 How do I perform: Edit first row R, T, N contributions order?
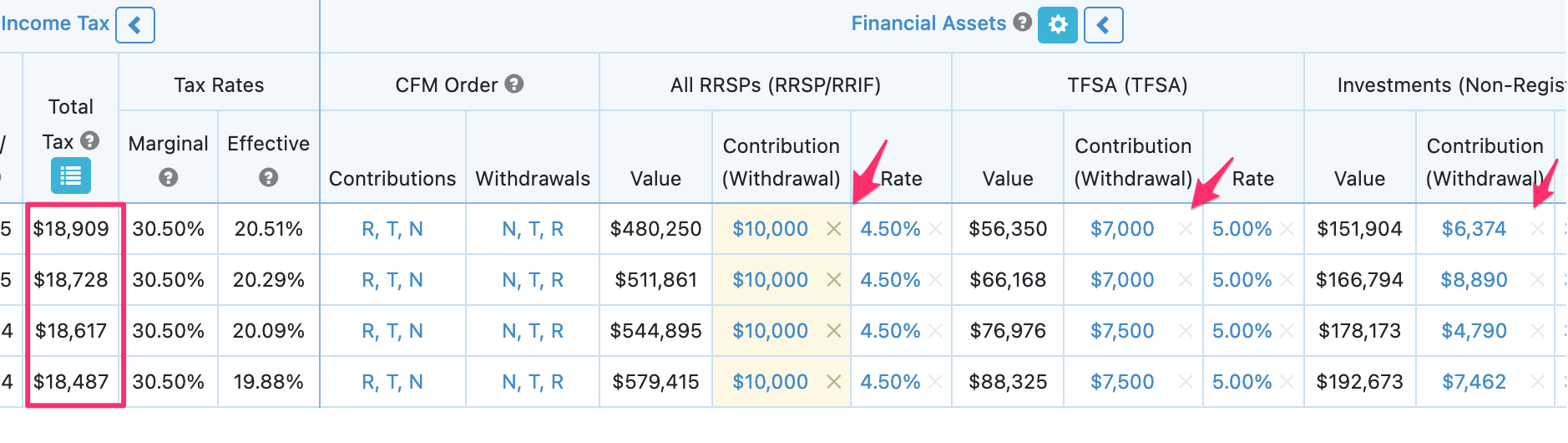(x=392, y=229)
